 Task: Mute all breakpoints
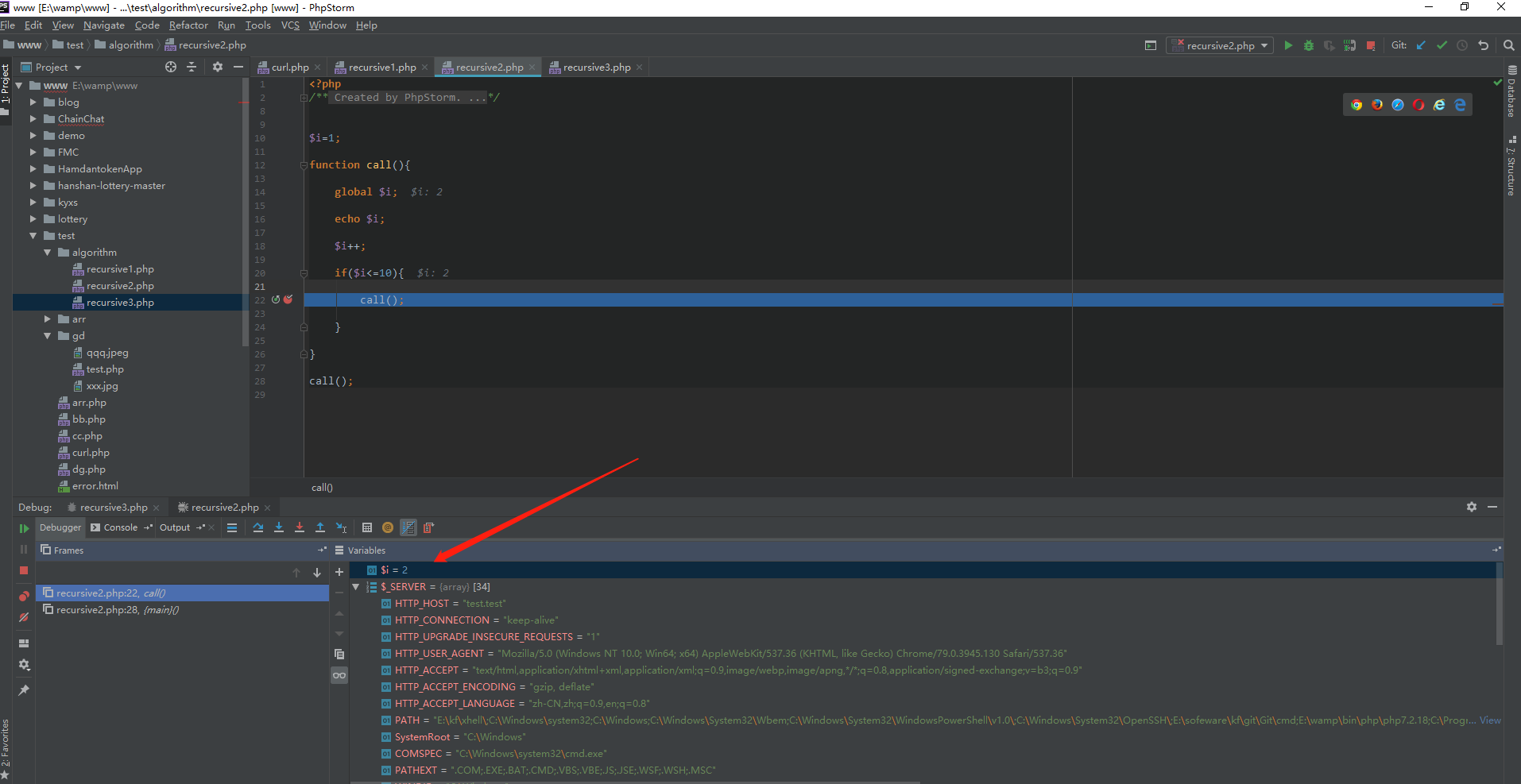pyautogui.click(x=24, y=617)
